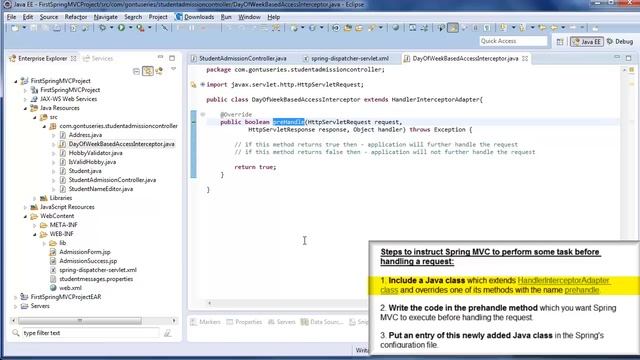Click the Debug (bug) launch toolbar icon

(x=102, y=28)
